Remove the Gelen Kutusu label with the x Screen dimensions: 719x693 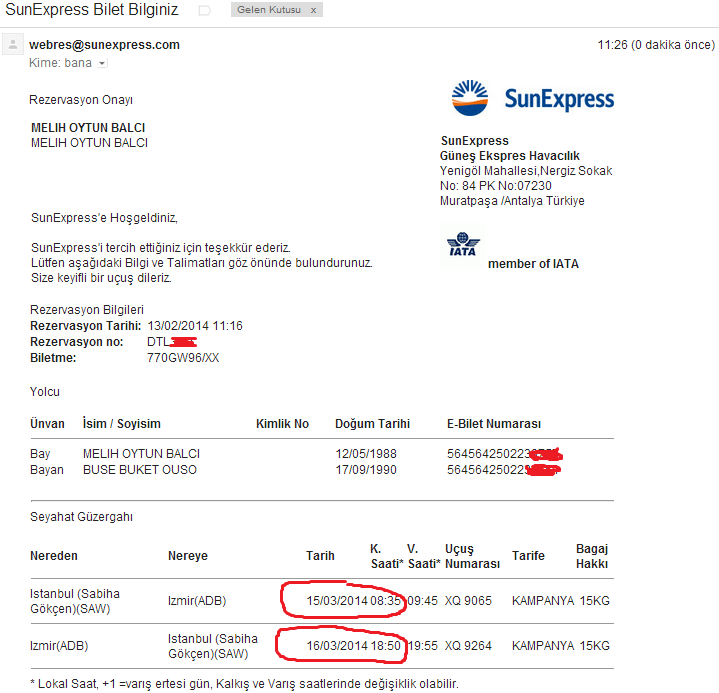[x=313, y=10]
